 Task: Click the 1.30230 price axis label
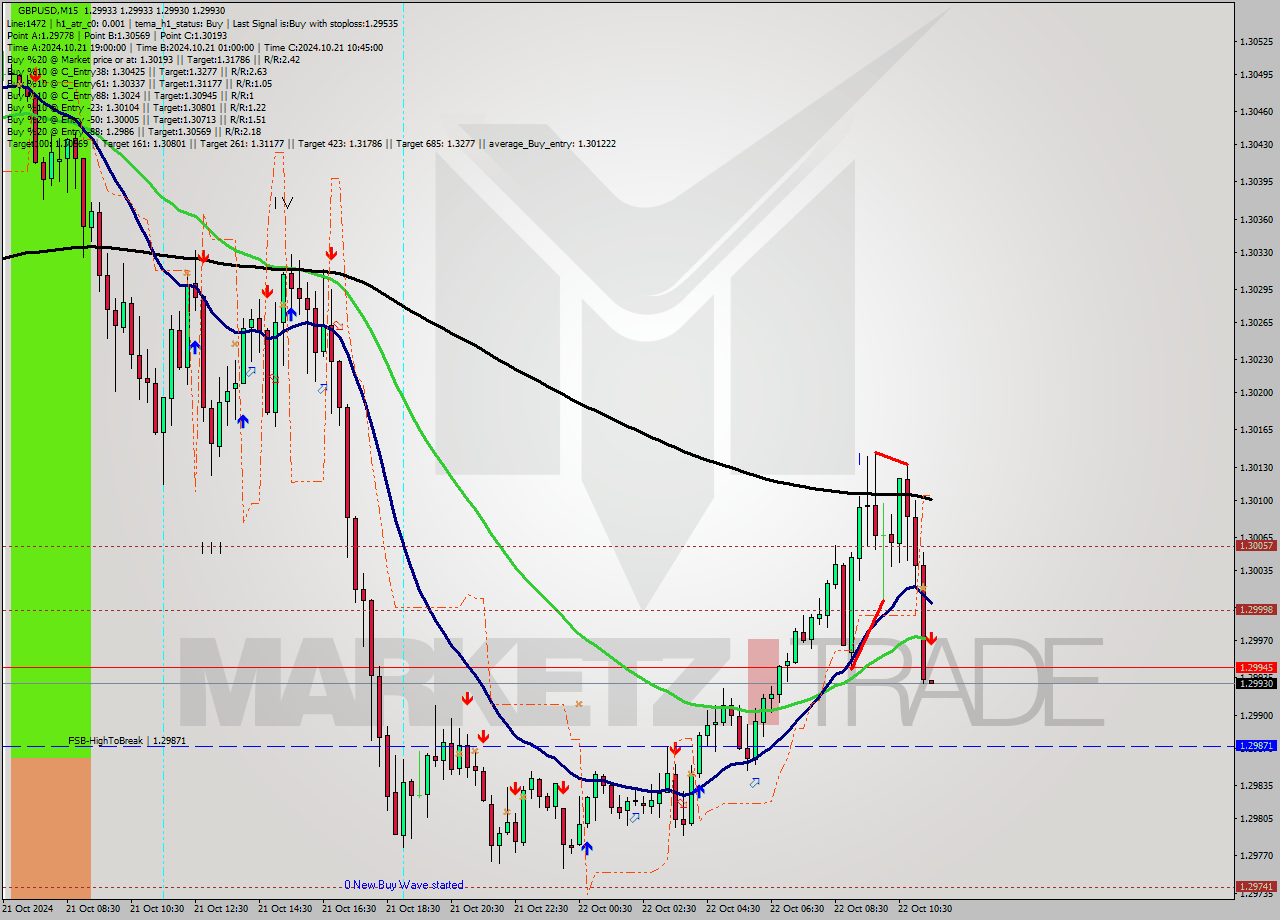1256,359
